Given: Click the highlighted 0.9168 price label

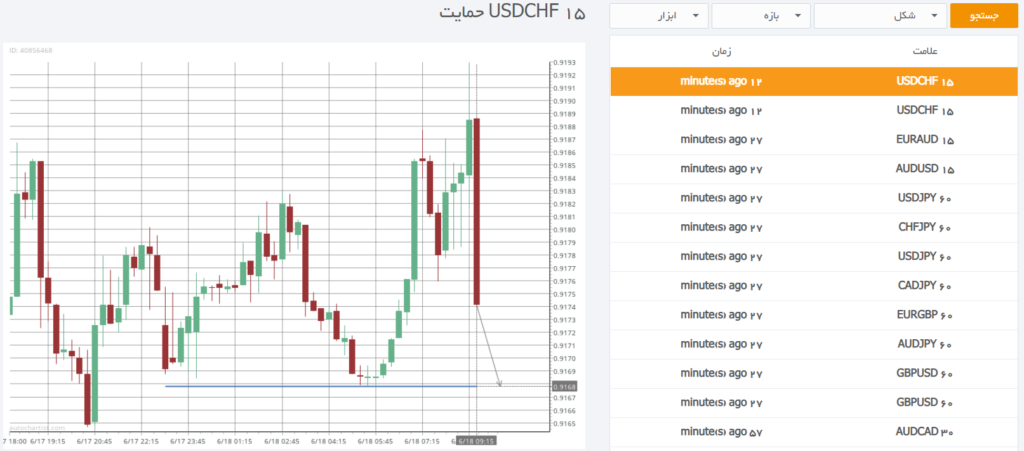Looking at the screenshot, I should (x=564, y=386).
